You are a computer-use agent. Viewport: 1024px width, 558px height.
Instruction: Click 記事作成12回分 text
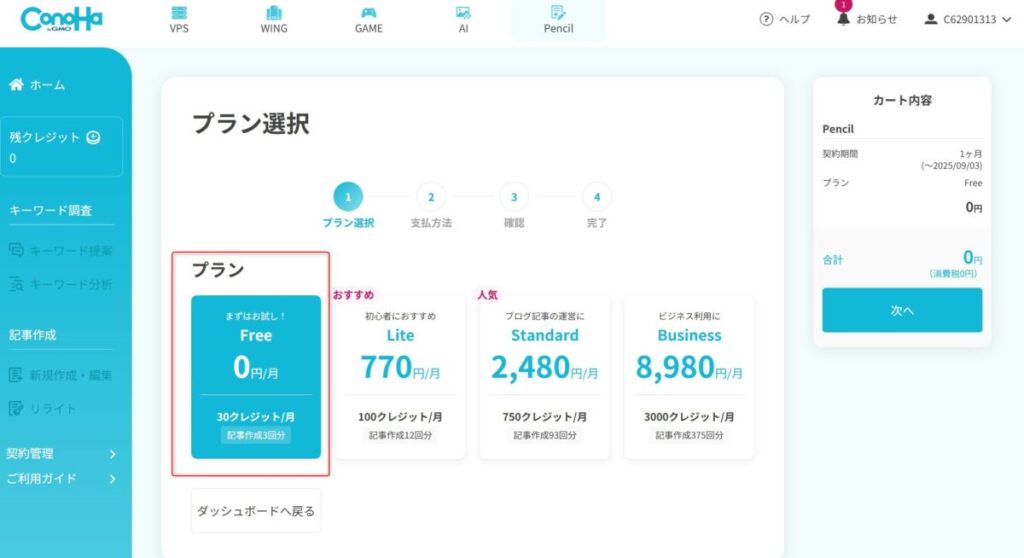tap(400, 435)
